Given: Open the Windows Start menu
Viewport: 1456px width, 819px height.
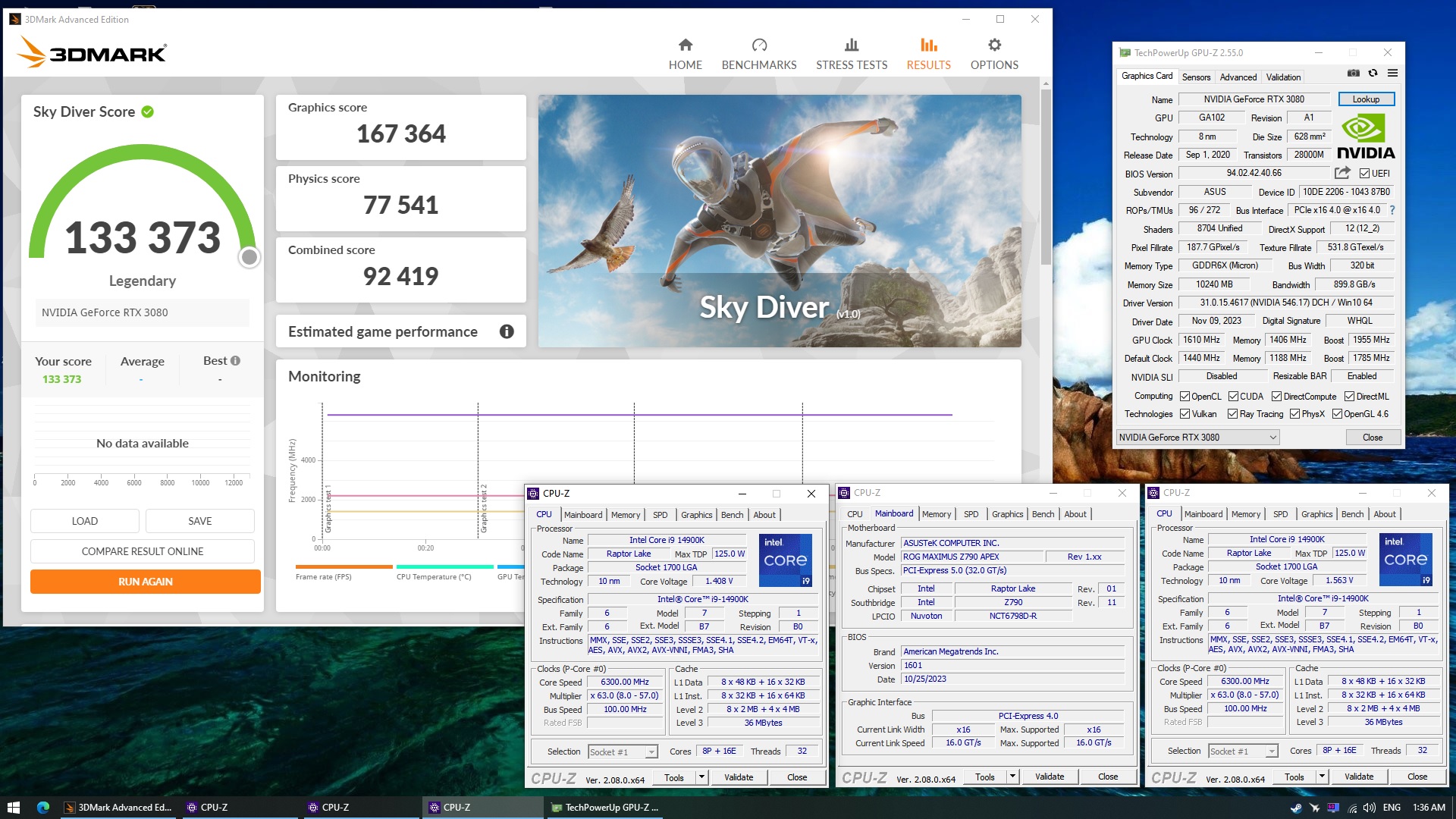Looking at the screenshot, I should tap(13, 808).
